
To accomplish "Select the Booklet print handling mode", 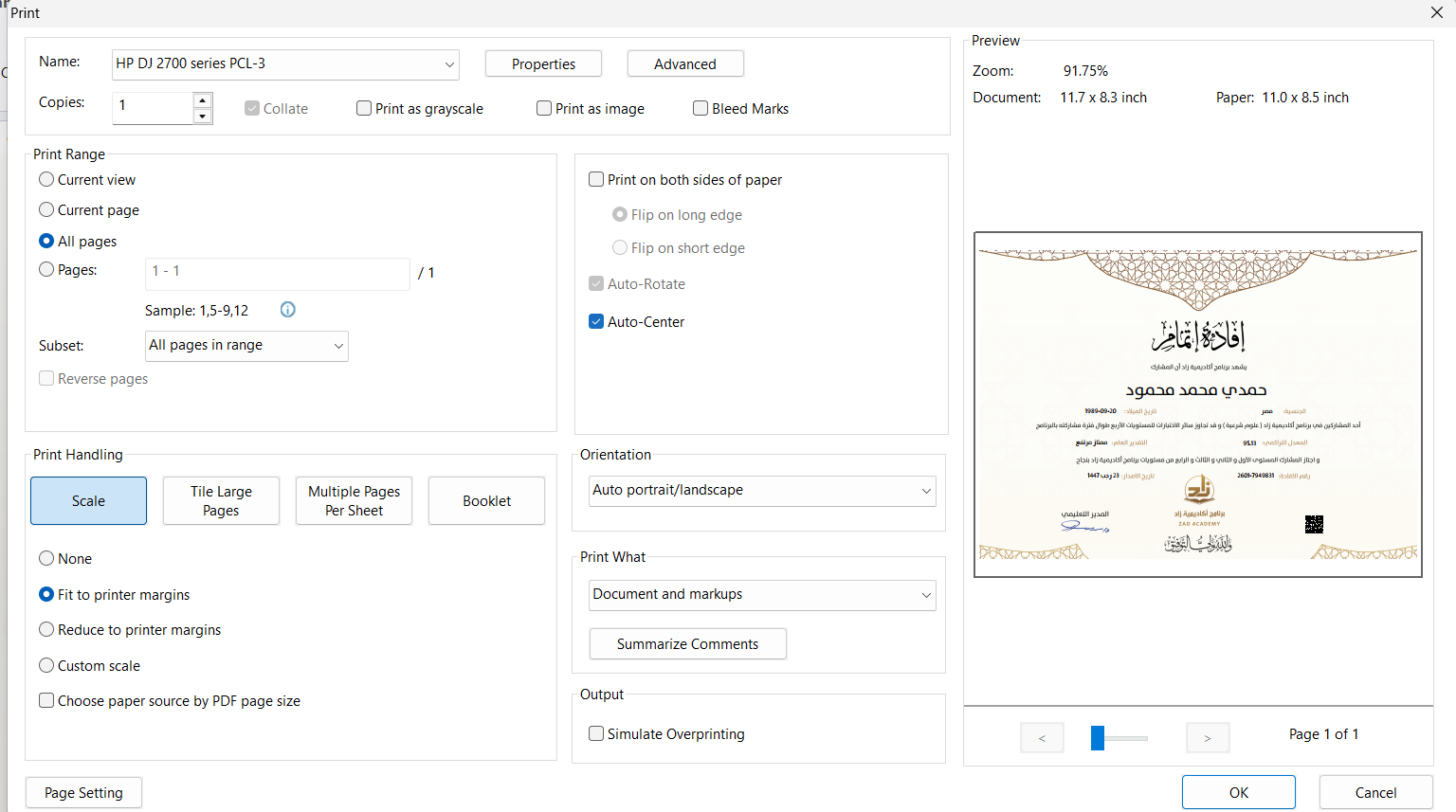I will pyautogui.click(x=486, y=500).
